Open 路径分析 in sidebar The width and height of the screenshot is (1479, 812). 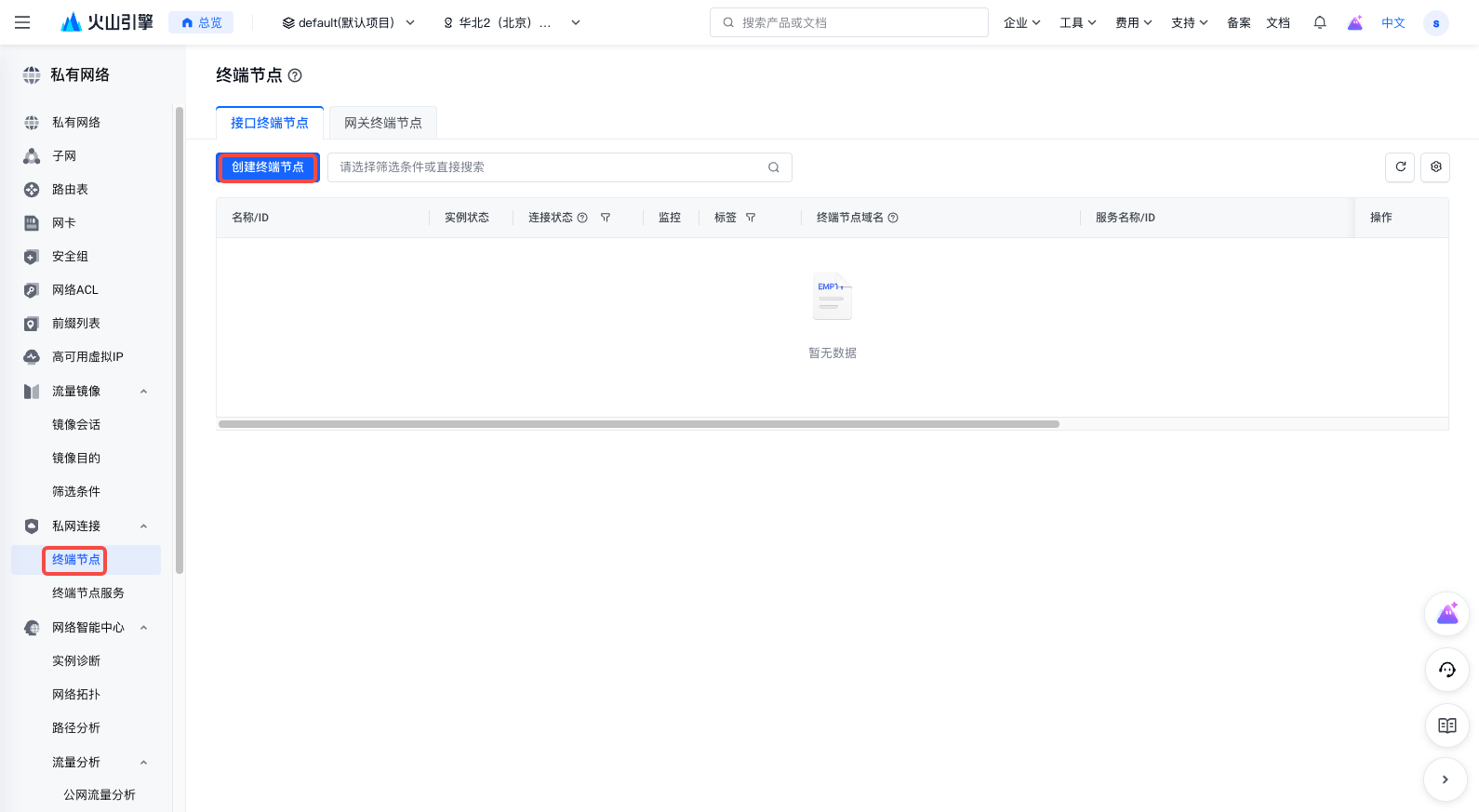pyautogui.click(x=76, y=728)
